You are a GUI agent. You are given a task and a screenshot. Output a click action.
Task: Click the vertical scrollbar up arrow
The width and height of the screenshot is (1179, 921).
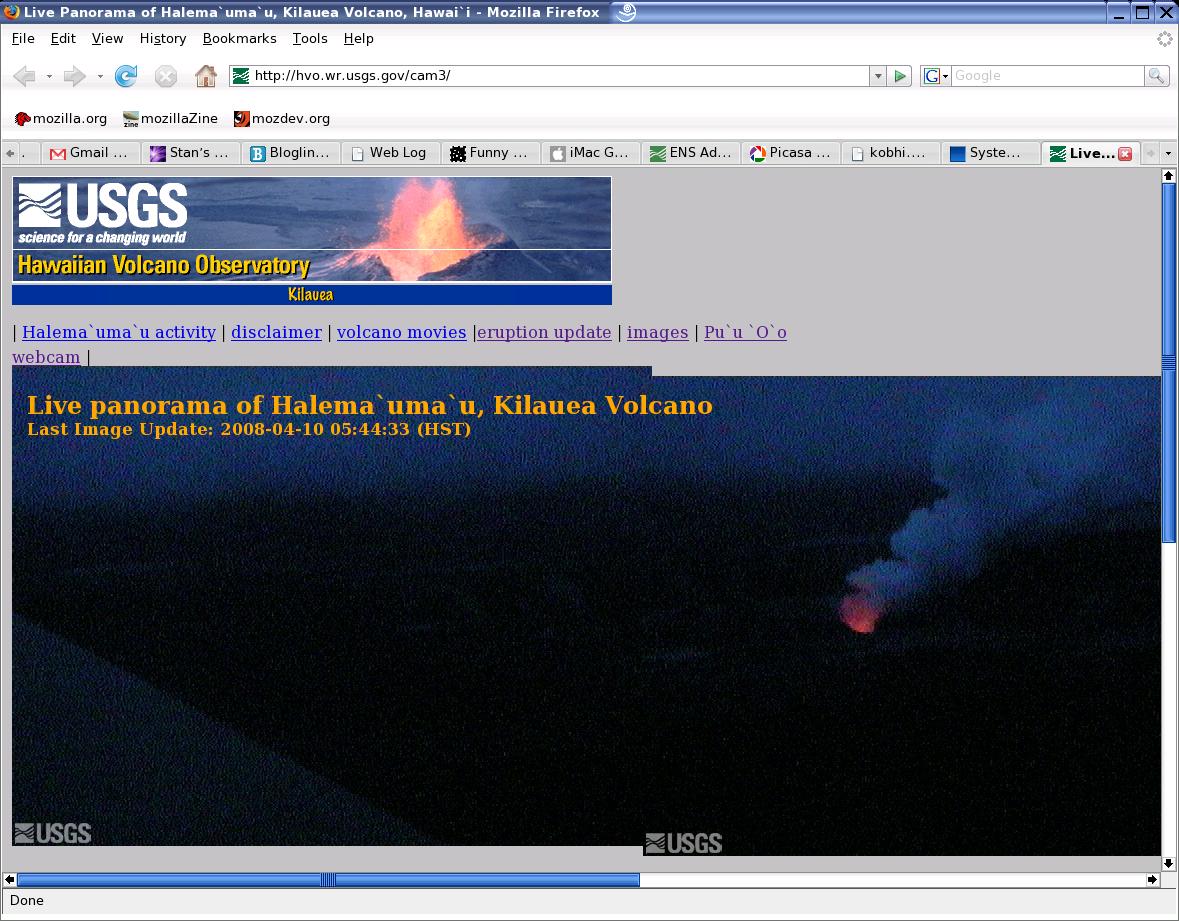(x=1168, y=176)
